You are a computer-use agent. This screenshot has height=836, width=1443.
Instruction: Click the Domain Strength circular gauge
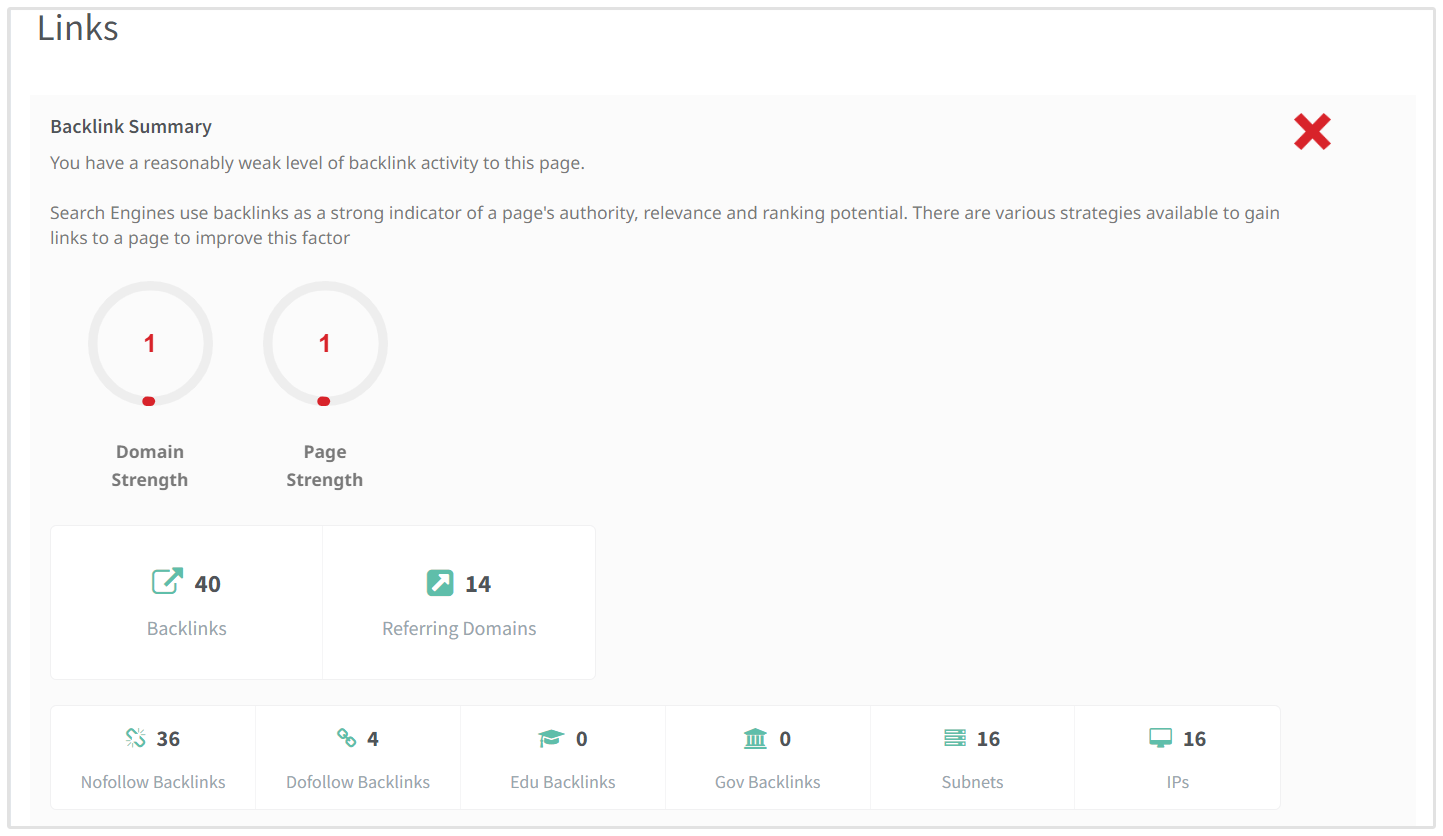click(x=150, y=344)
